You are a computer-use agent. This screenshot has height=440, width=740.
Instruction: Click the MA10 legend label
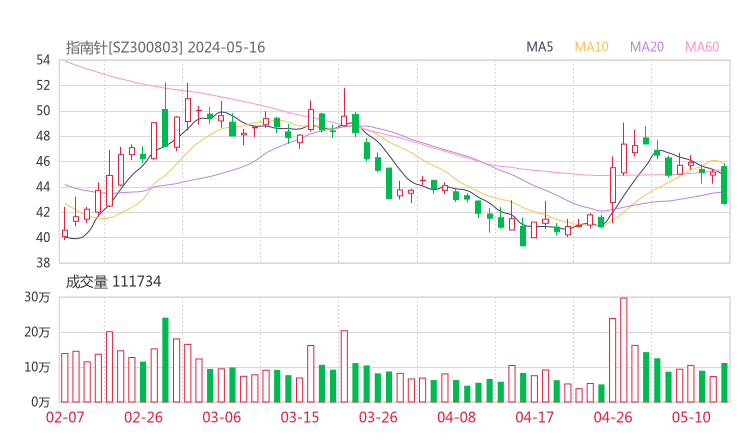pos(591,47)
